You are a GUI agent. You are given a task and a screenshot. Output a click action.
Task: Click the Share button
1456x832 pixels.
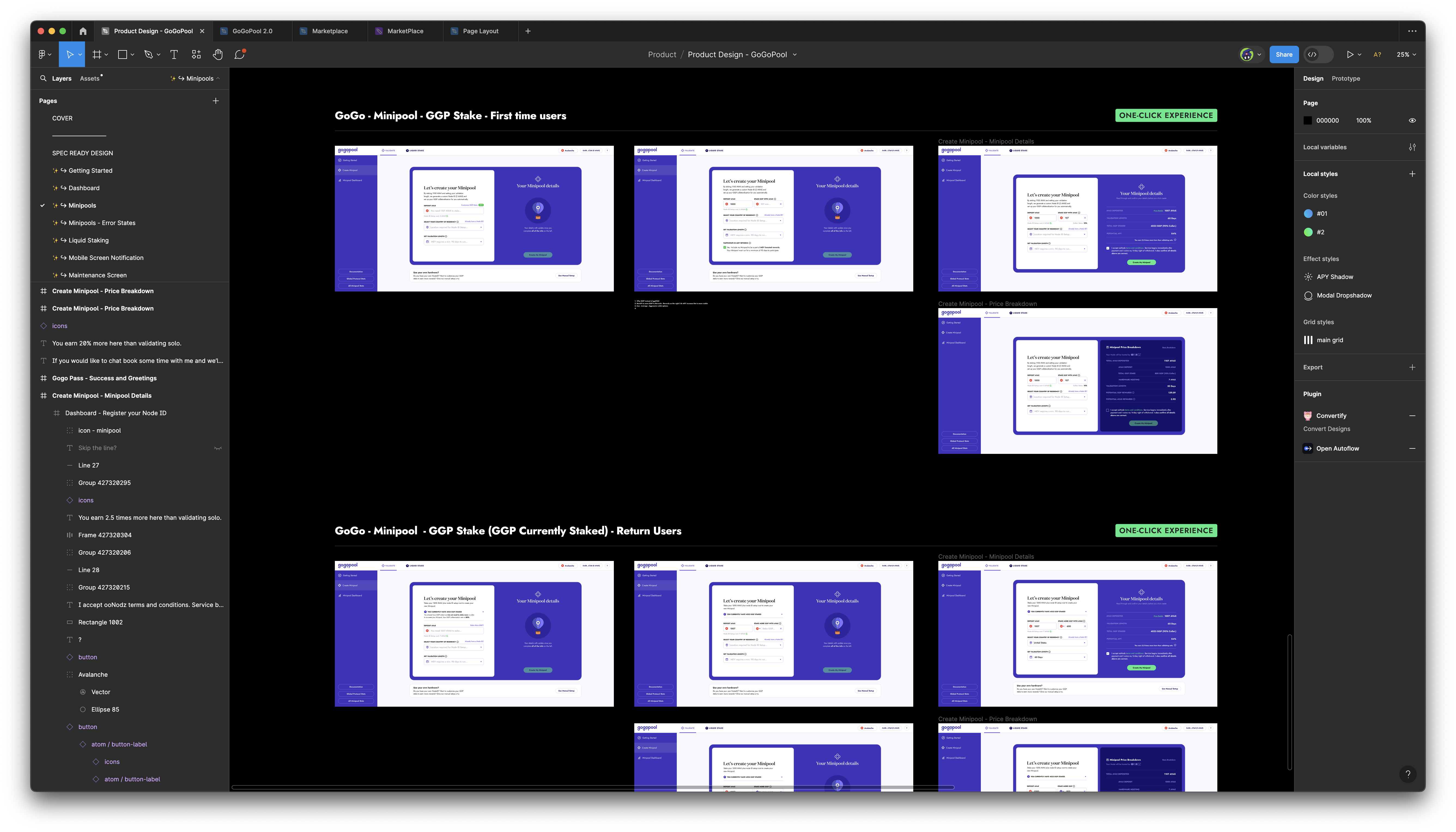[1284, 54]
